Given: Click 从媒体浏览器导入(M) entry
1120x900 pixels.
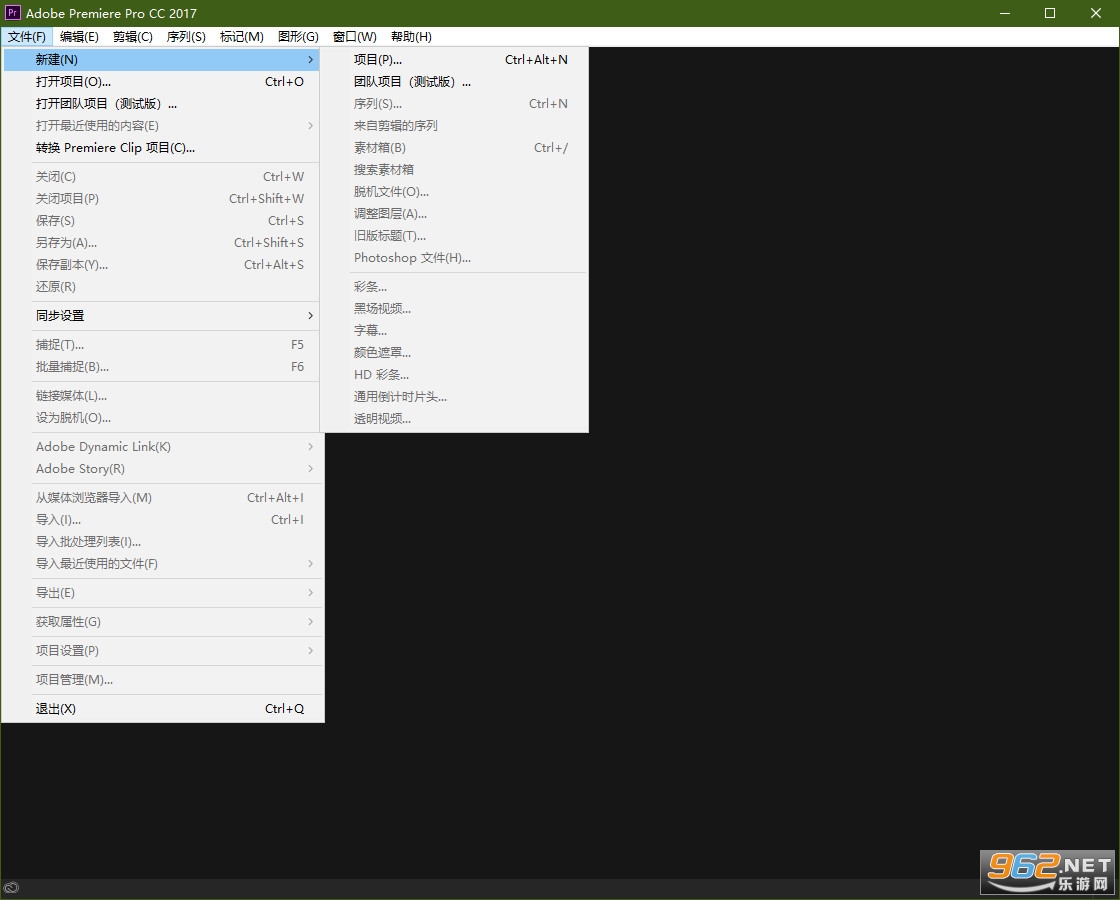Looking at the screenshot, I should pos(161,498).
